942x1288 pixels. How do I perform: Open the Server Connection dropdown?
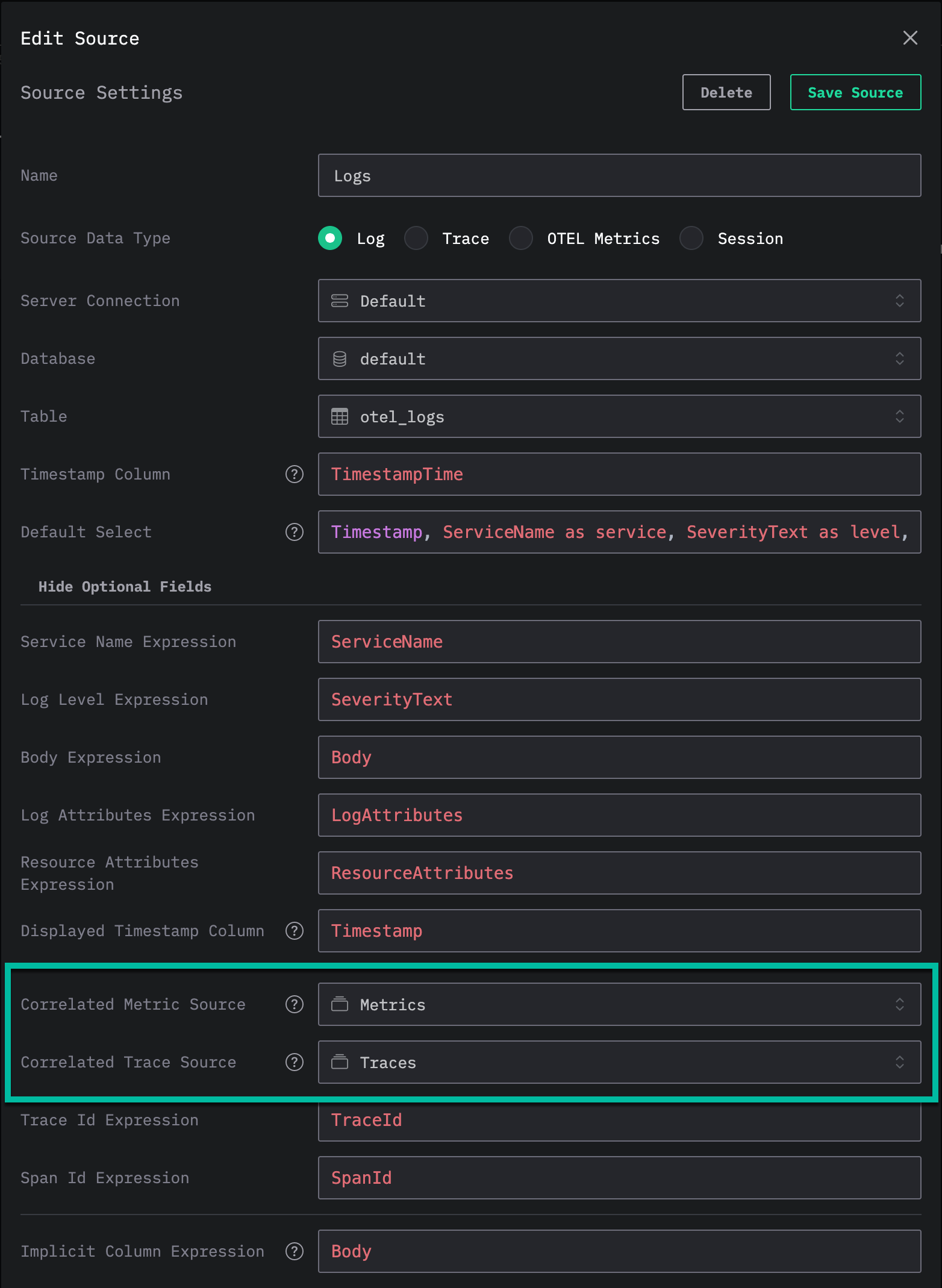click(619, 301)
